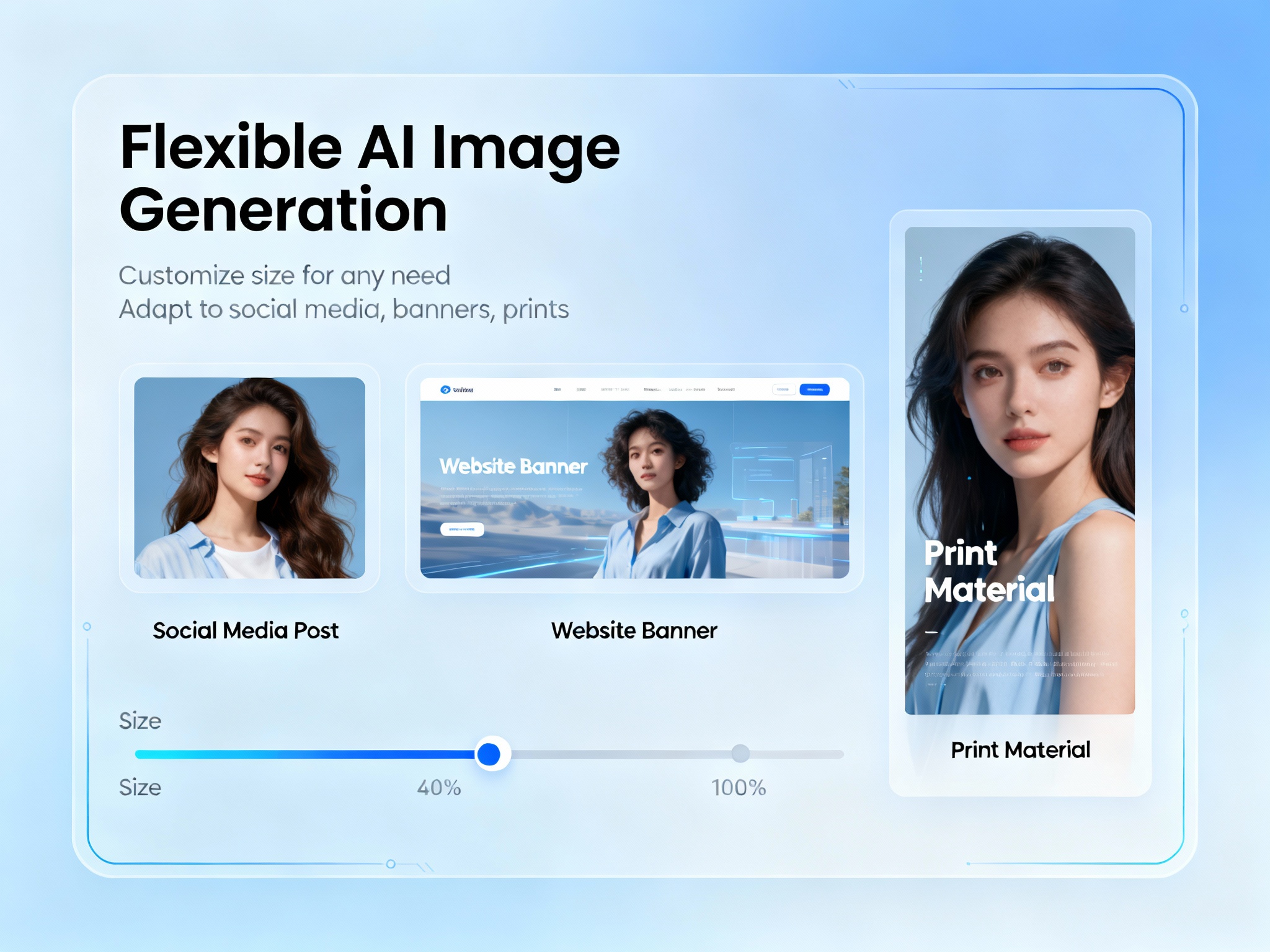Image resolution: width=1270 pixels, height=952 pixels.
Task: Click the logo icon in the banner navbar
Action: [x=446, y=389]
